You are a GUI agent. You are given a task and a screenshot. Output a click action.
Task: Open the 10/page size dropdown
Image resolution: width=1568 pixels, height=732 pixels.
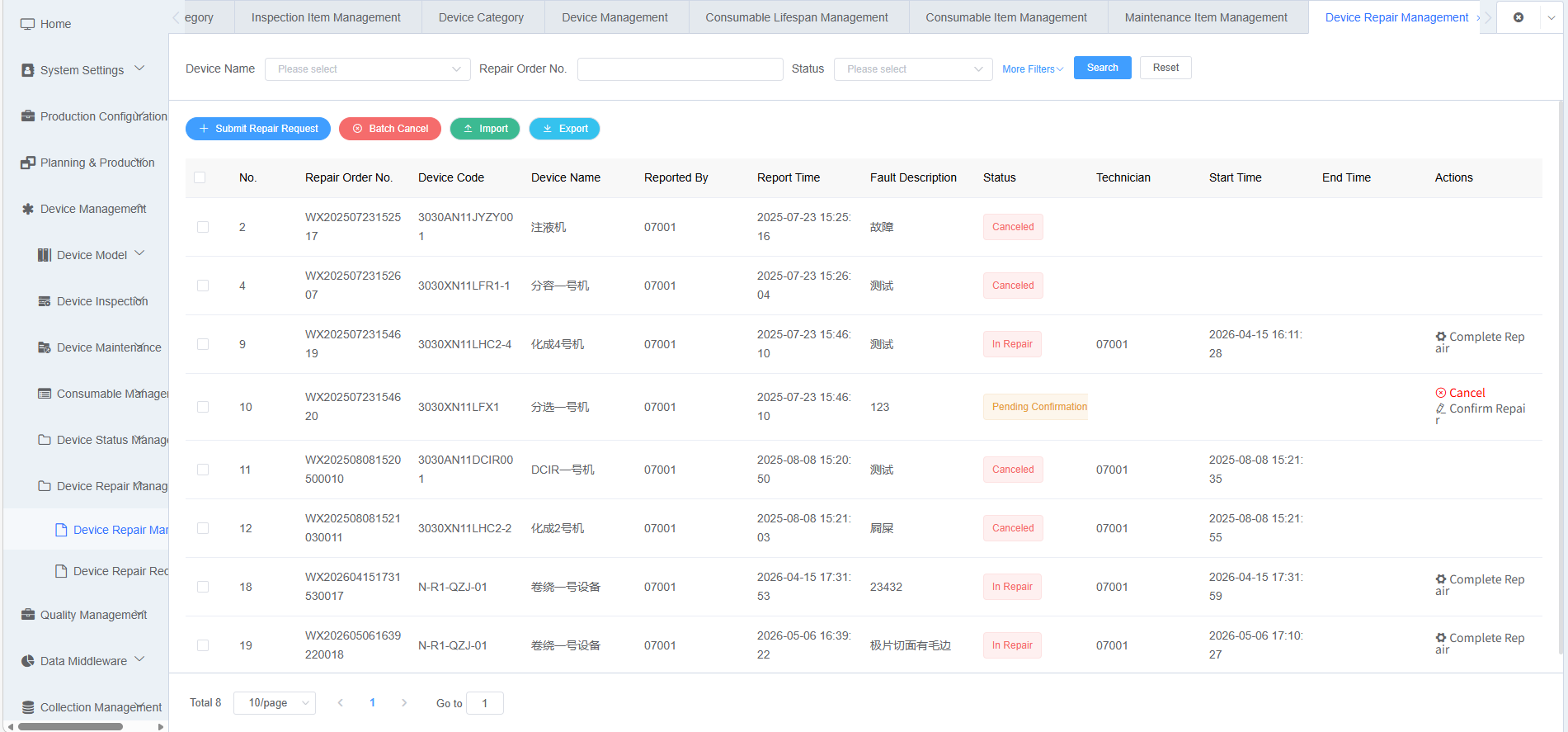[275, 703]
